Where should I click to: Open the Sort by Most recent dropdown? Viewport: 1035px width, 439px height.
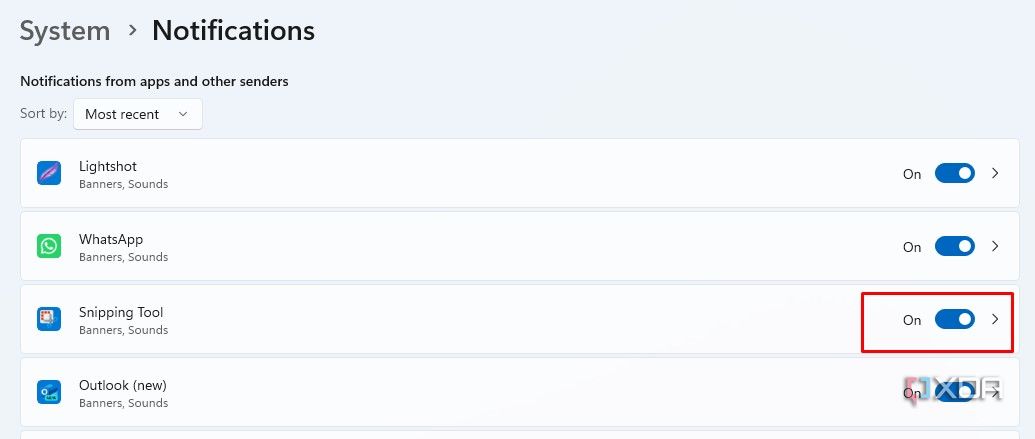[138, 114]
